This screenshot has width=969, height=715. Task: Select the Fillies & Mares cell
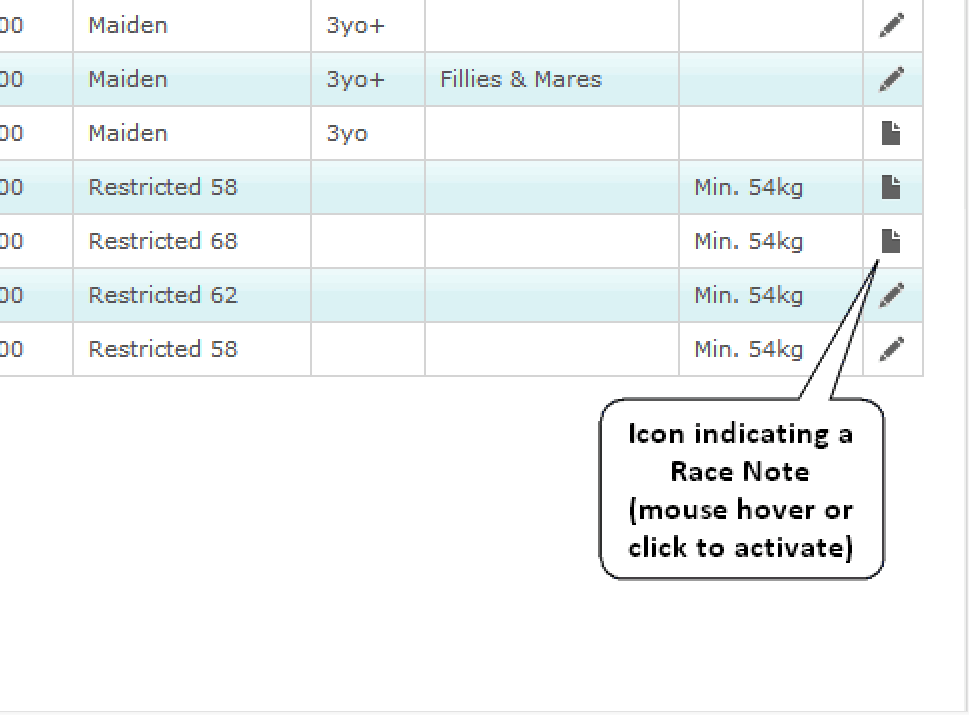(x=521, y=79)
